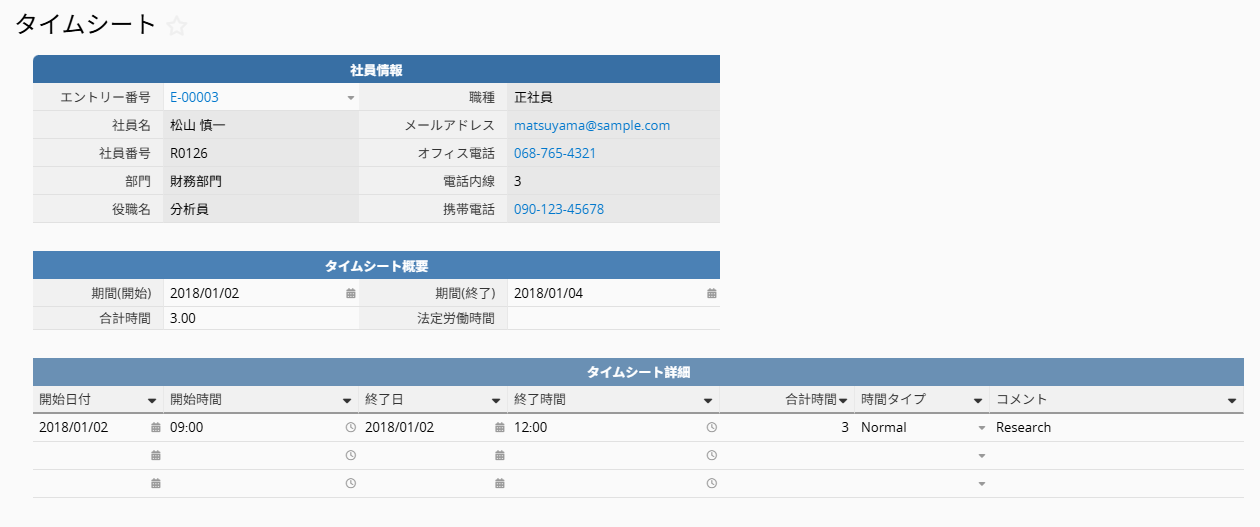Open 合計時間 column filter arrow

point(845,400)
